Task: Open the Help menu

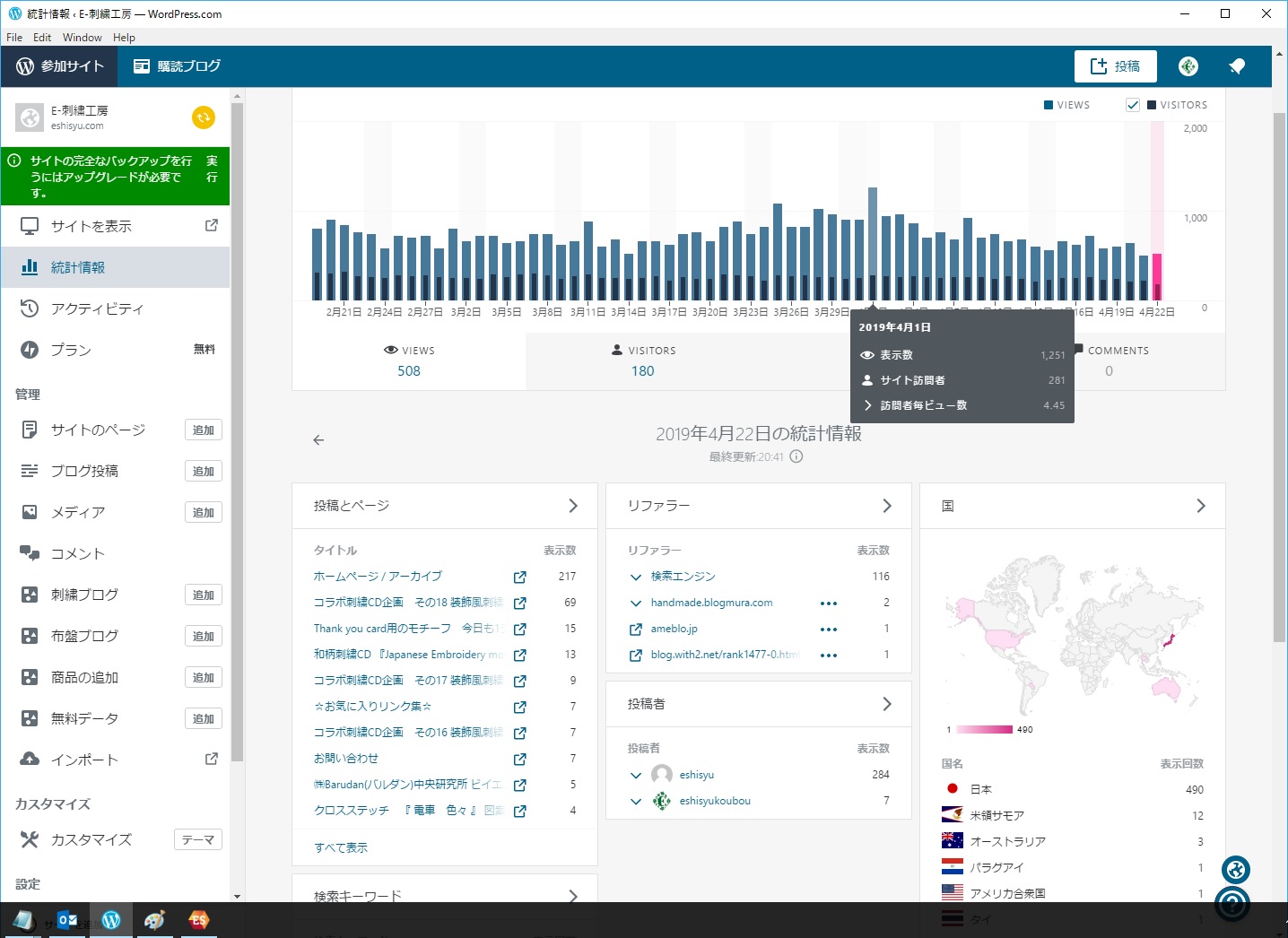Action: click(x=124, y=38)
